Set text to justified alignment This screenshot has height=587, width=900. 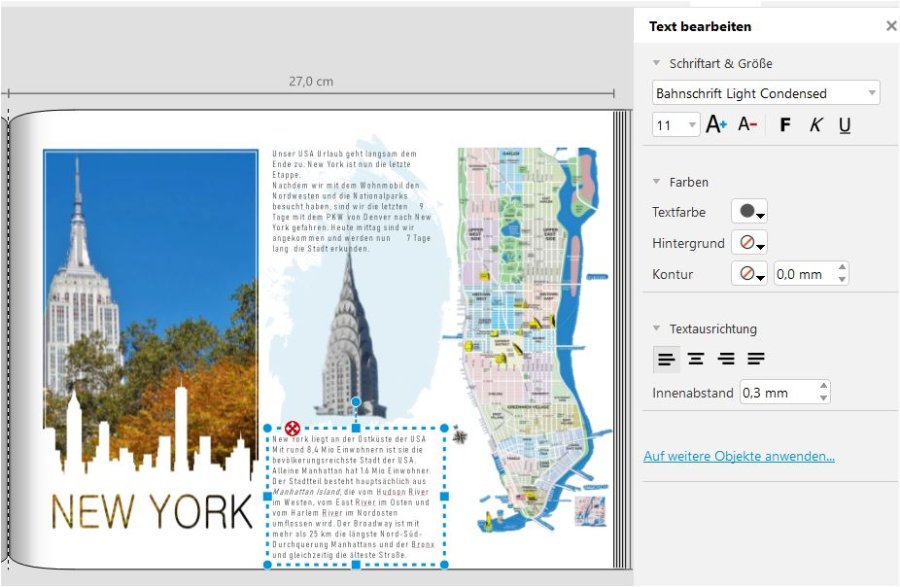click(756, 359)
